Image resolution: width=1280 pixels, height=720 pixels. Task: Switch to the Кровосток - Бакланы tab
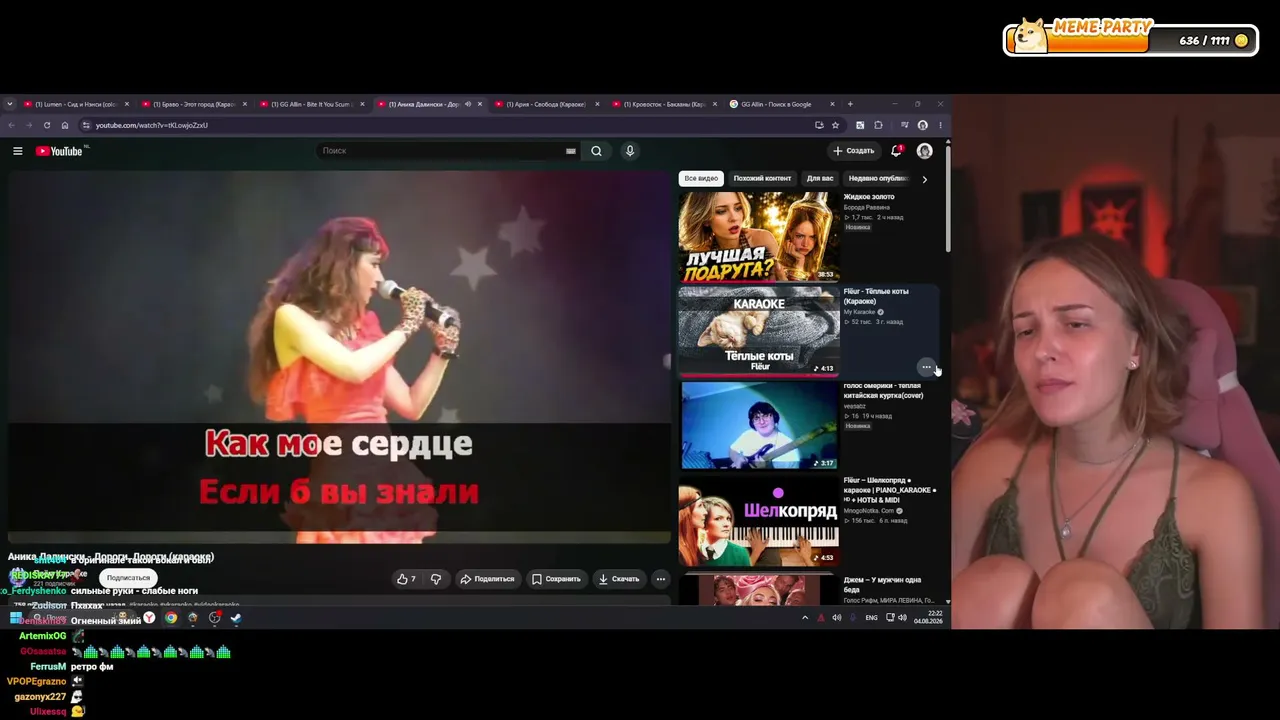[666, 104]
